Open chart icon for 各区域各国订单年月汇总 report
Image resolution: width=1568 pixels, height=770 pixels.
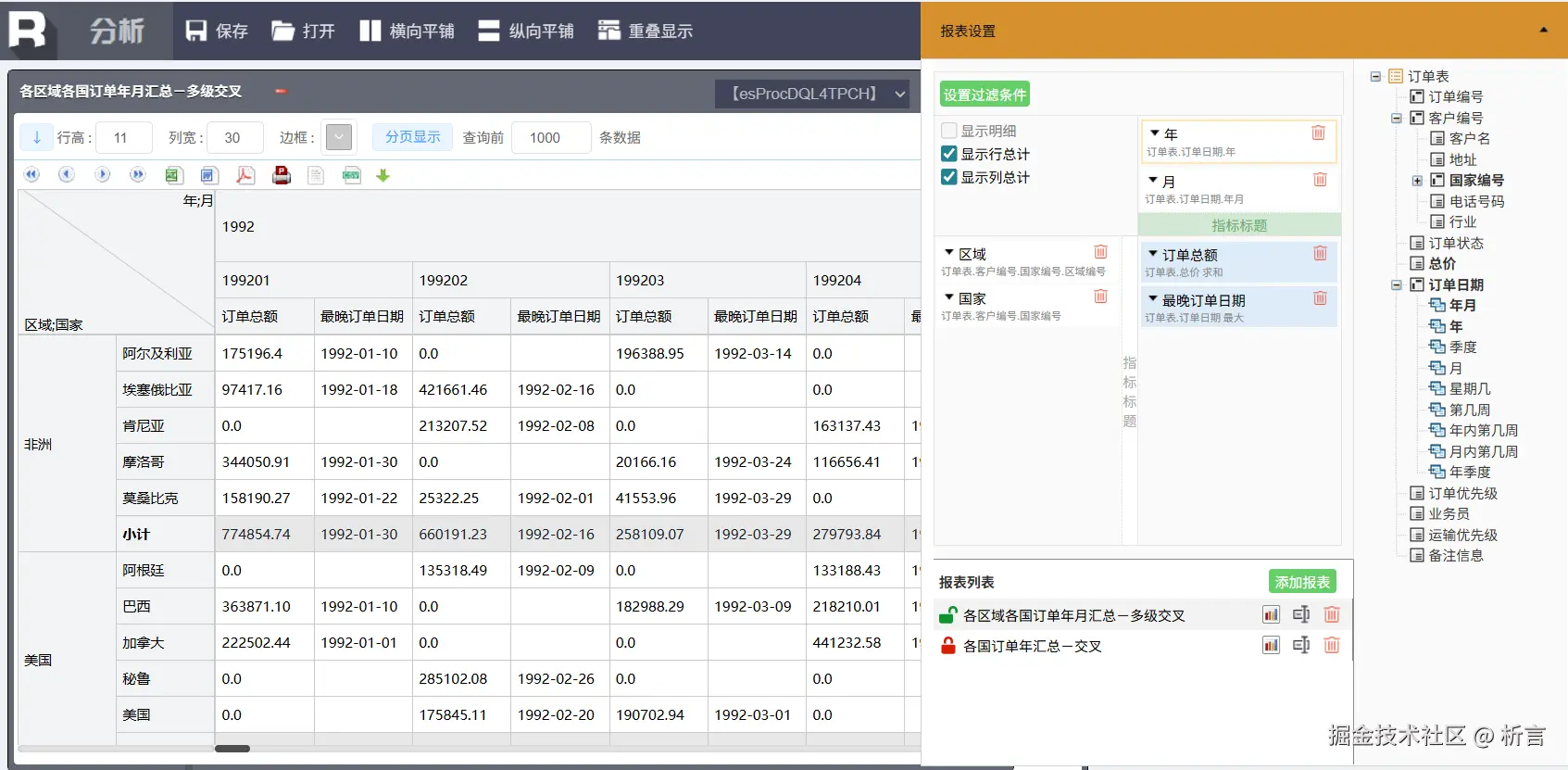point(1271,614)
